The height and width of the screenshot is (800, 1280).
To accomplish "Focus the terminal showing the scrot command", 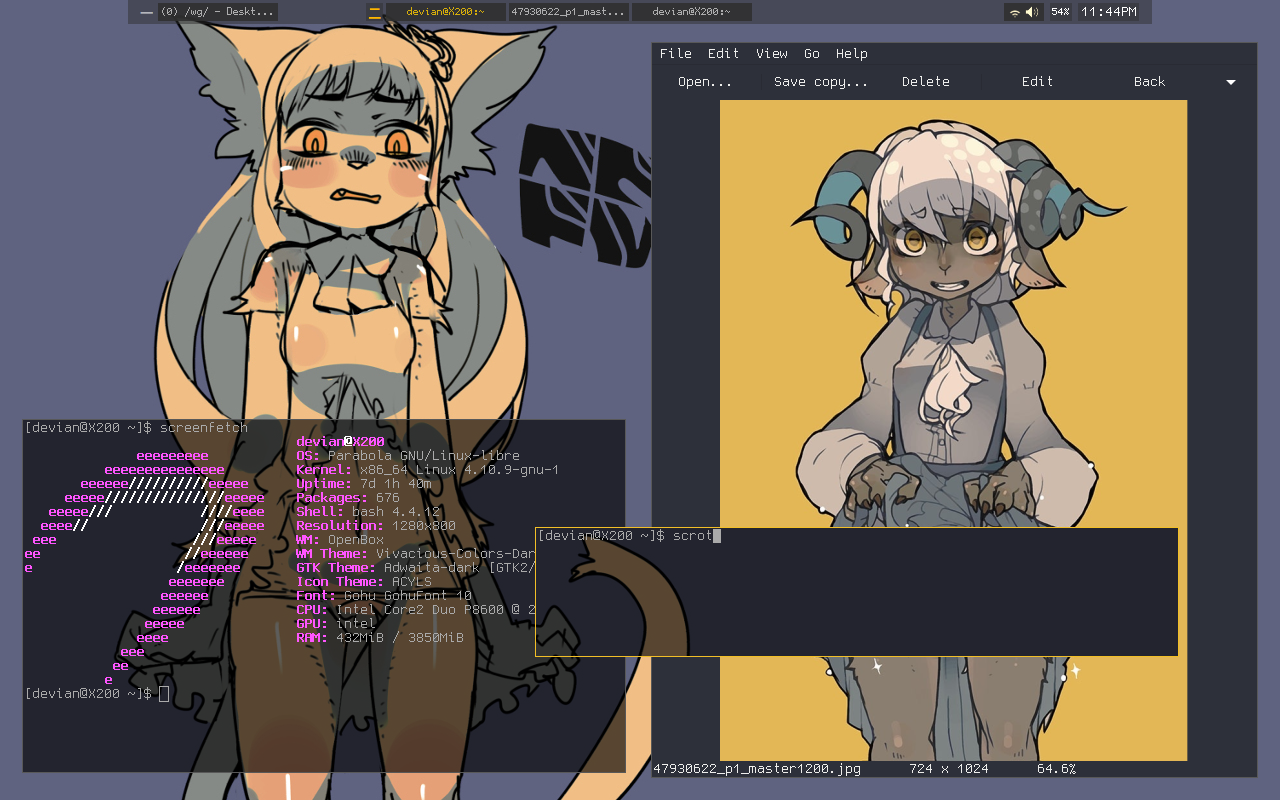I will point(856,592).
